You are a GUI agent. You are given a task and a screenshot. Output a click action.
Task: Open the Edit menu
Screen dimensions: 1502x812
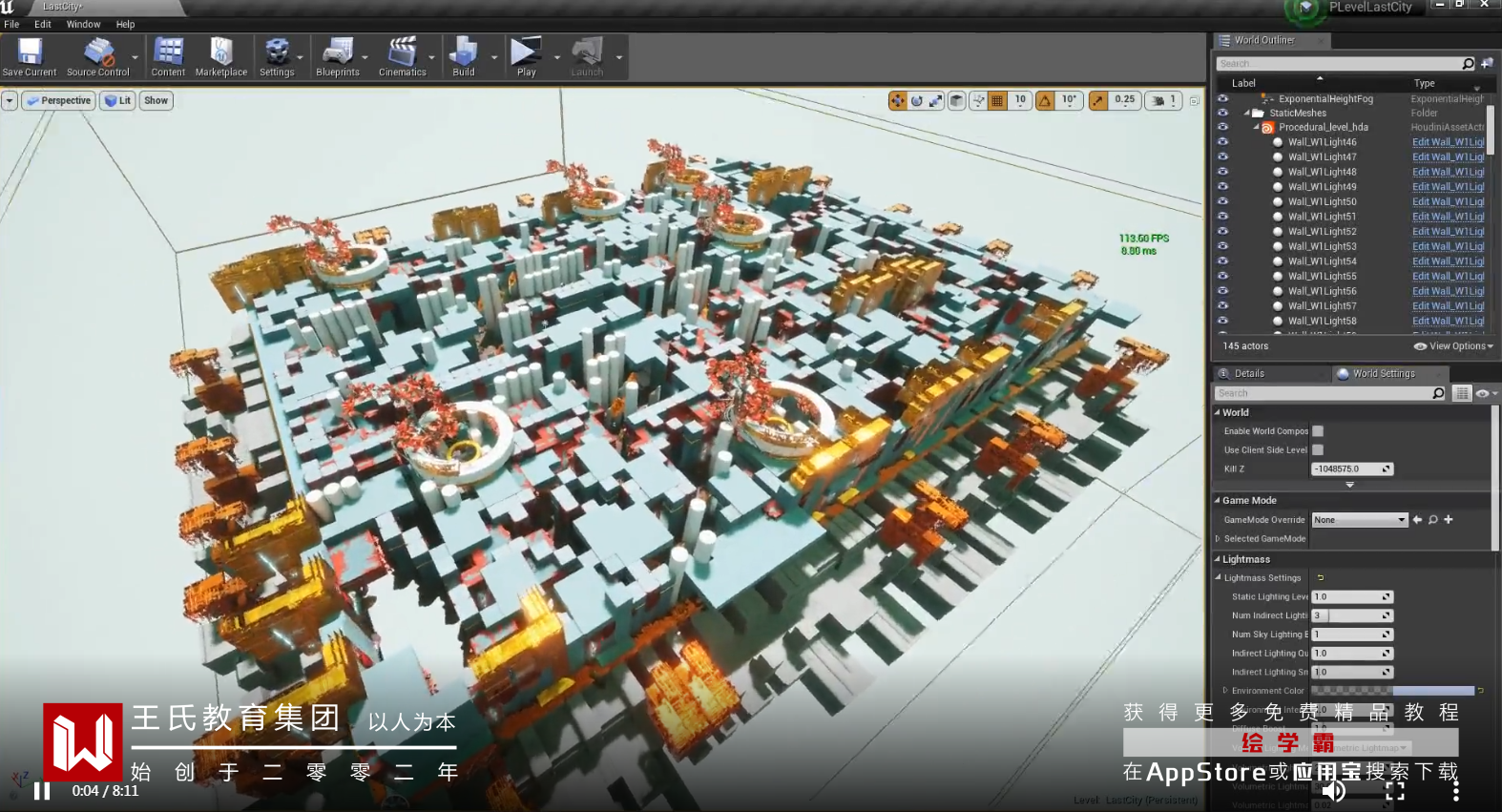point(43,25)
